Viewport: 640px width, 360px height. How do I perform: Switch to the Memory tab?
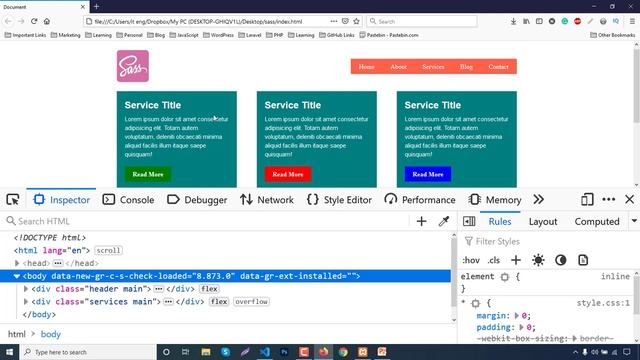[495, 200]
